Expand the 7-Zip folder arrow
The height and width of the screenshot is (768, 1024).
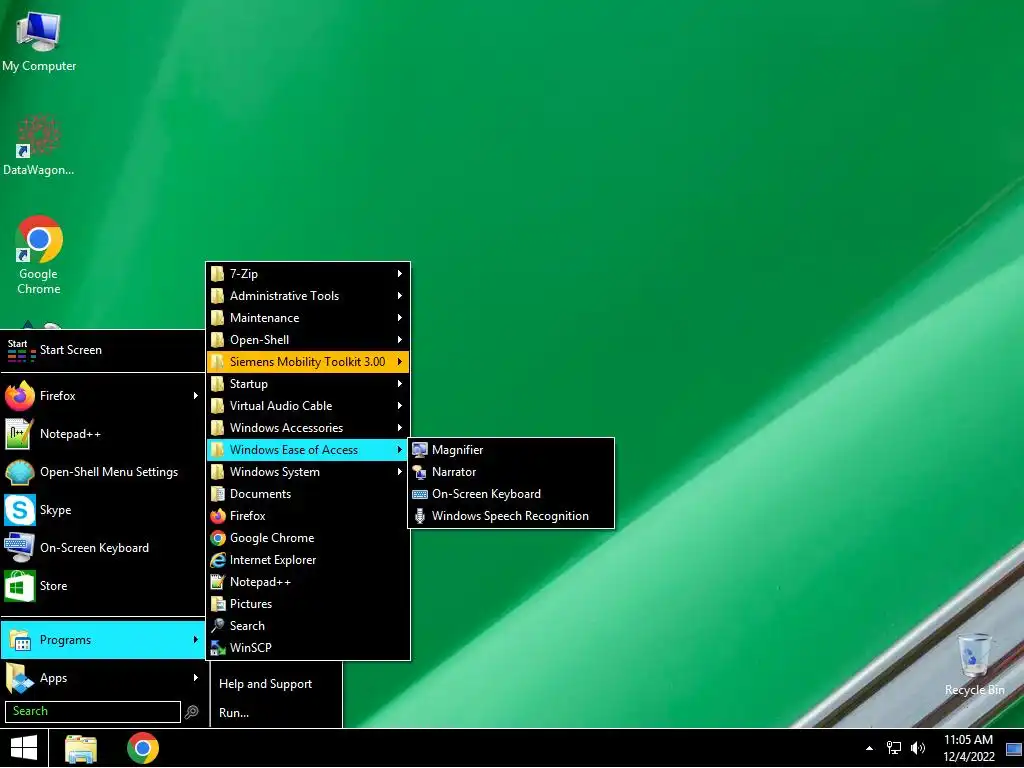[x=400, y=274]
